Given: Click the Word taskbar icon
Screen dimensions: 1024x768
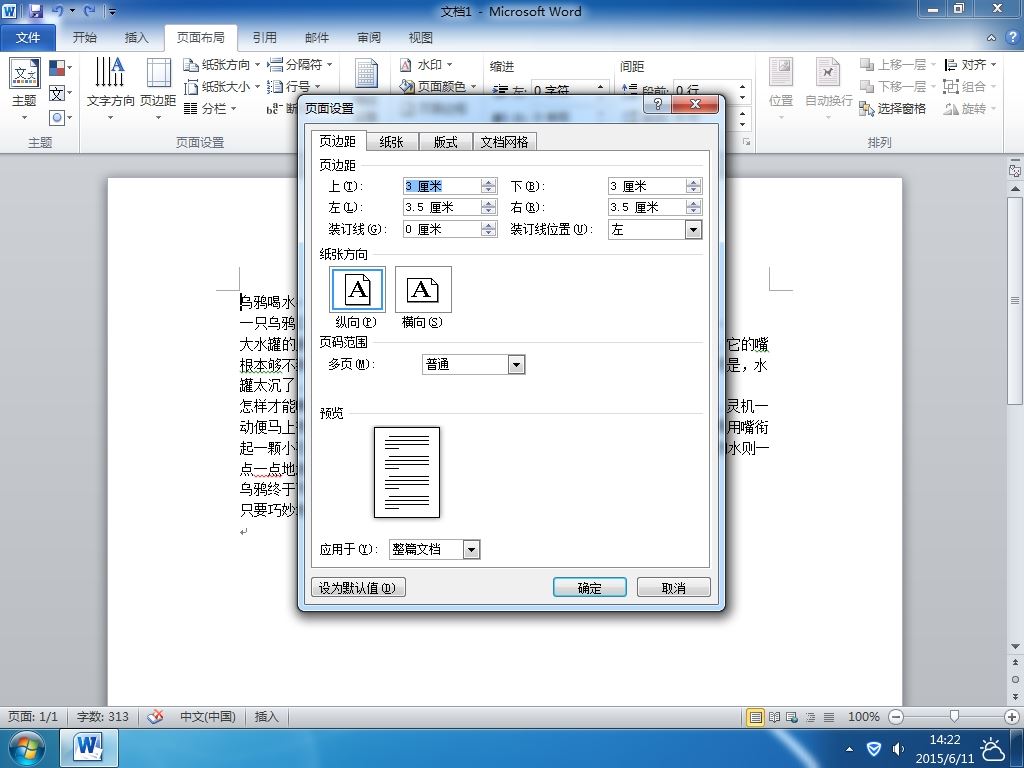Looking at the screenshot, I should tap(89, 748).
